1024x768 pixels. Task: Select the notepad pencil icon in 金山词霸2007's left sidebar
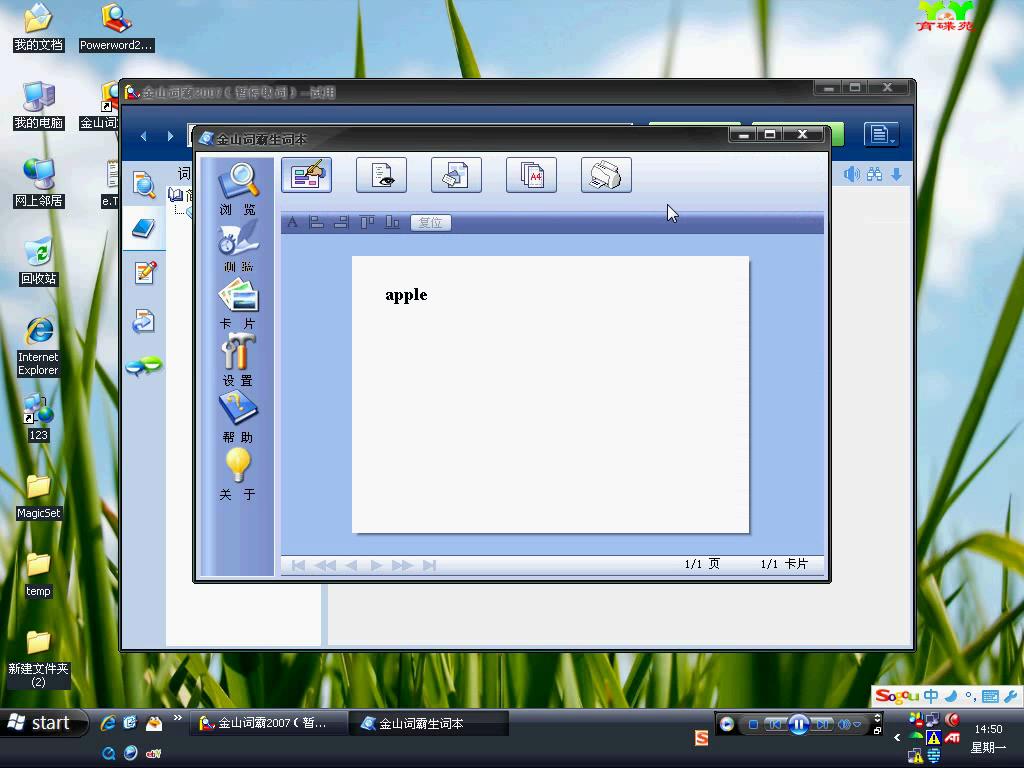pos(144,272)
